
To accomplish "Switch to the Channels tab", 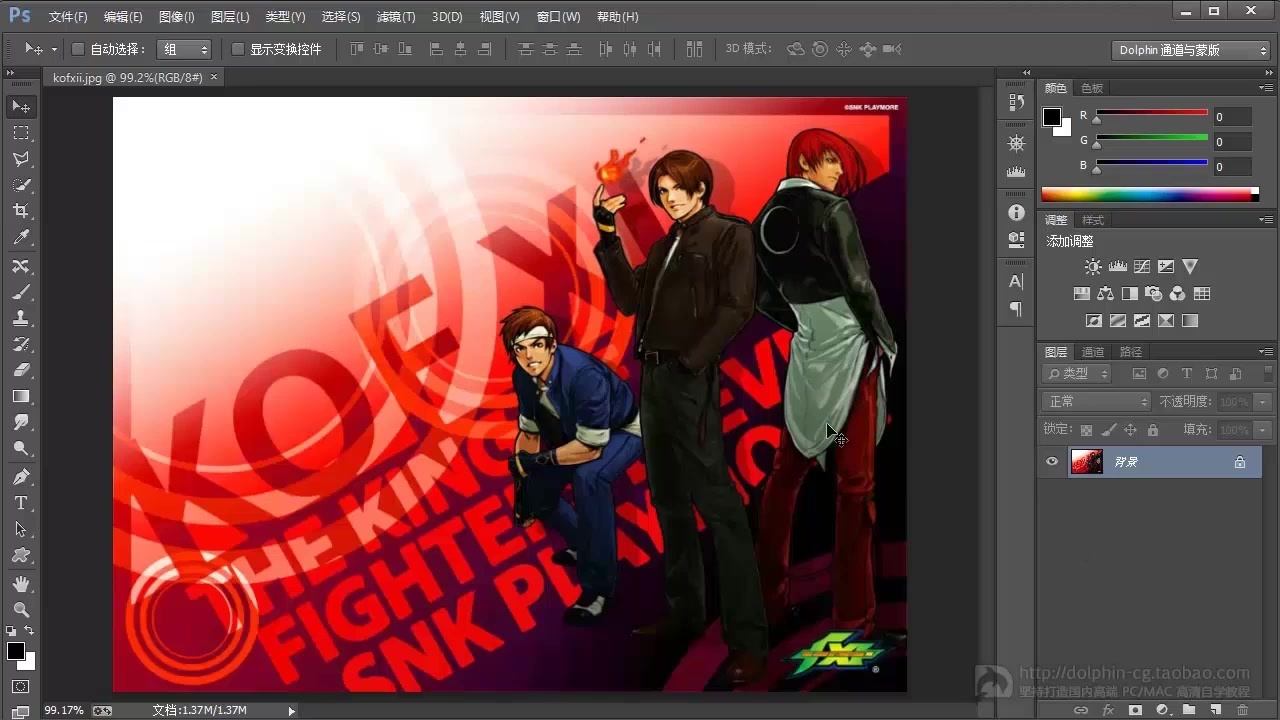I will pyautogui.click(x=1093, y=352).
